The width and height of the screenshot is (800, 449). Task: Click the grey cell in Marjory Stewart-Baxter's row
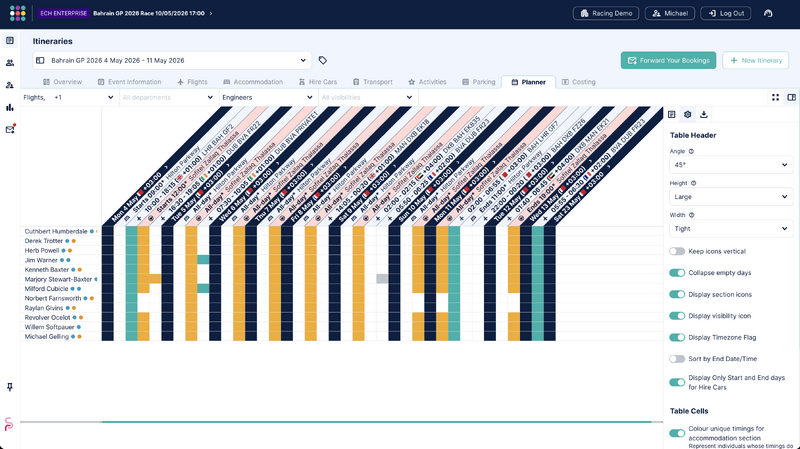coord(382,279)
